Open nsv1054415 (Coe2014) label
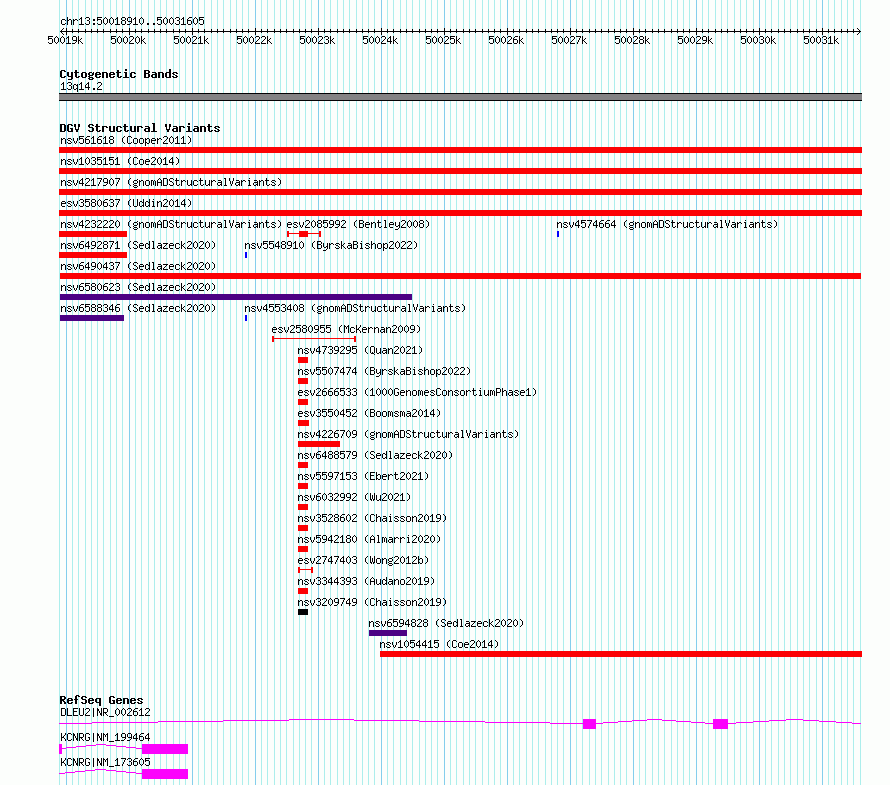 (x=439, y=644)
